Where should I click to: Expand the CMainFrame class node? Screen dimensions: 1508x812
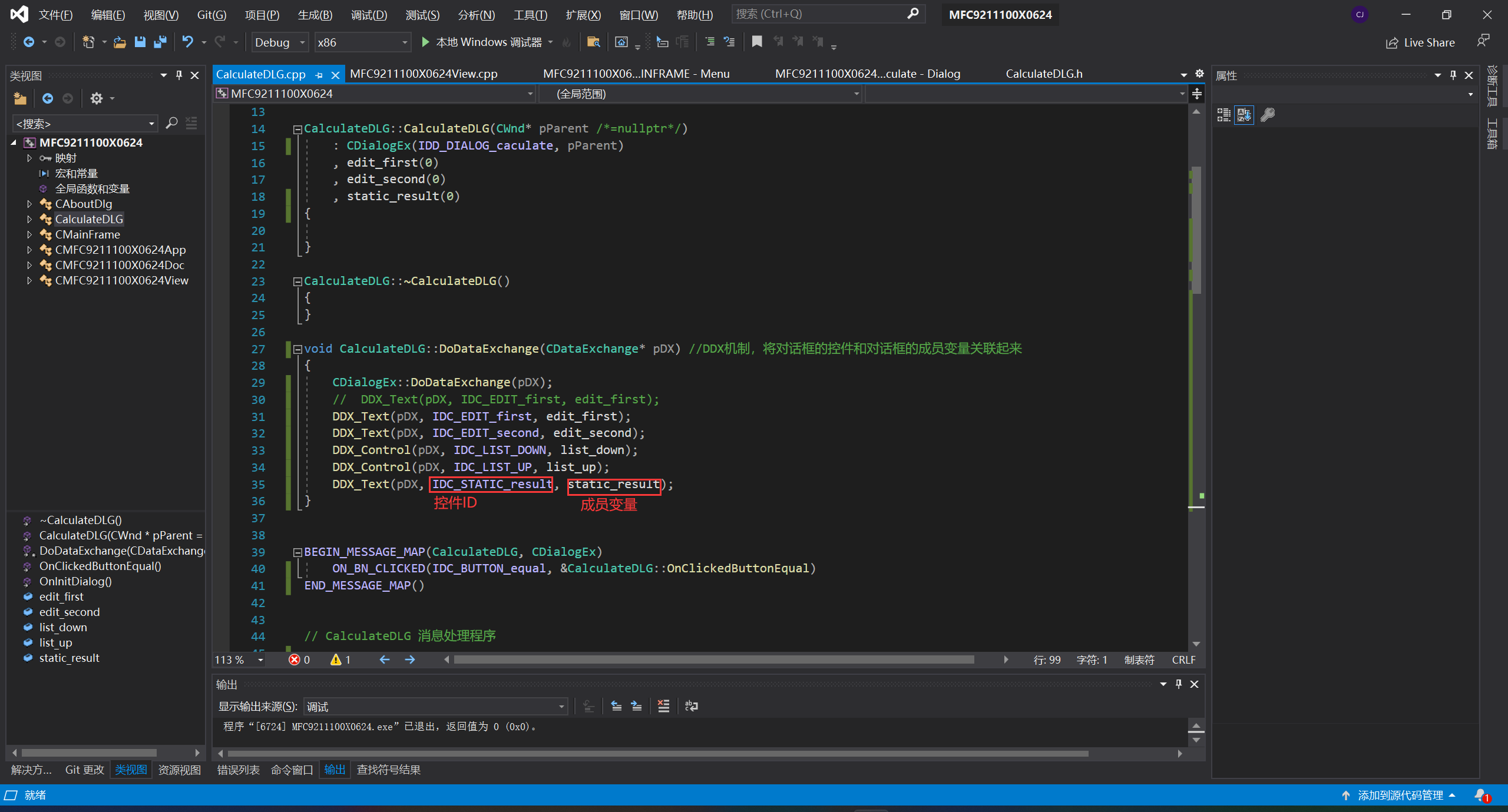pyautogui.click(x=29, y=234)
